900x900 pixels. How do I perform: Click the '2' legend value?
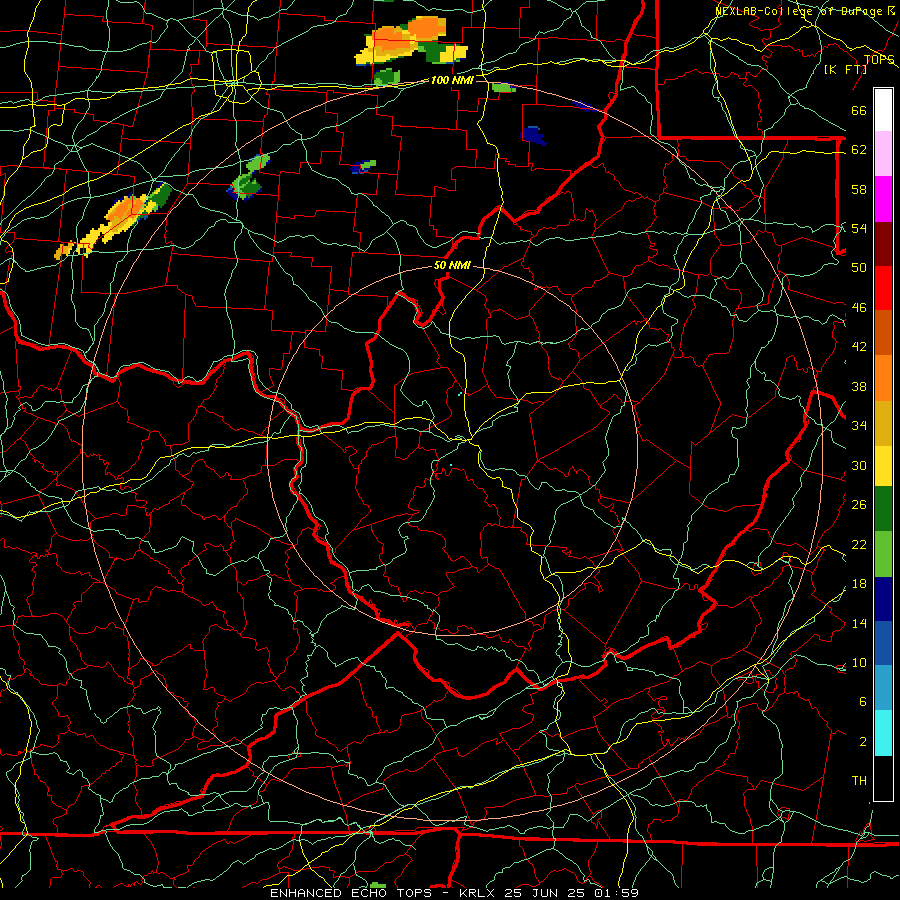pos(862,741)
